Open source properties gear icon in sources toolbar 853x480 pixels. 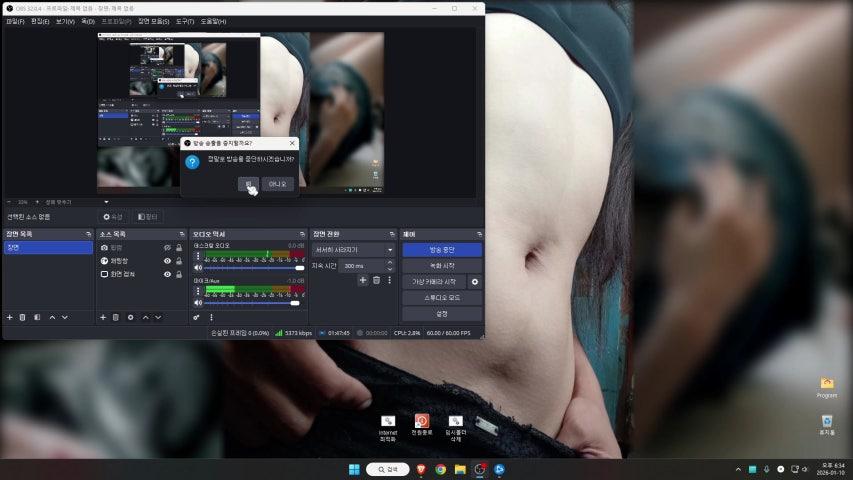pyautogui.click(x=130, y=317)
